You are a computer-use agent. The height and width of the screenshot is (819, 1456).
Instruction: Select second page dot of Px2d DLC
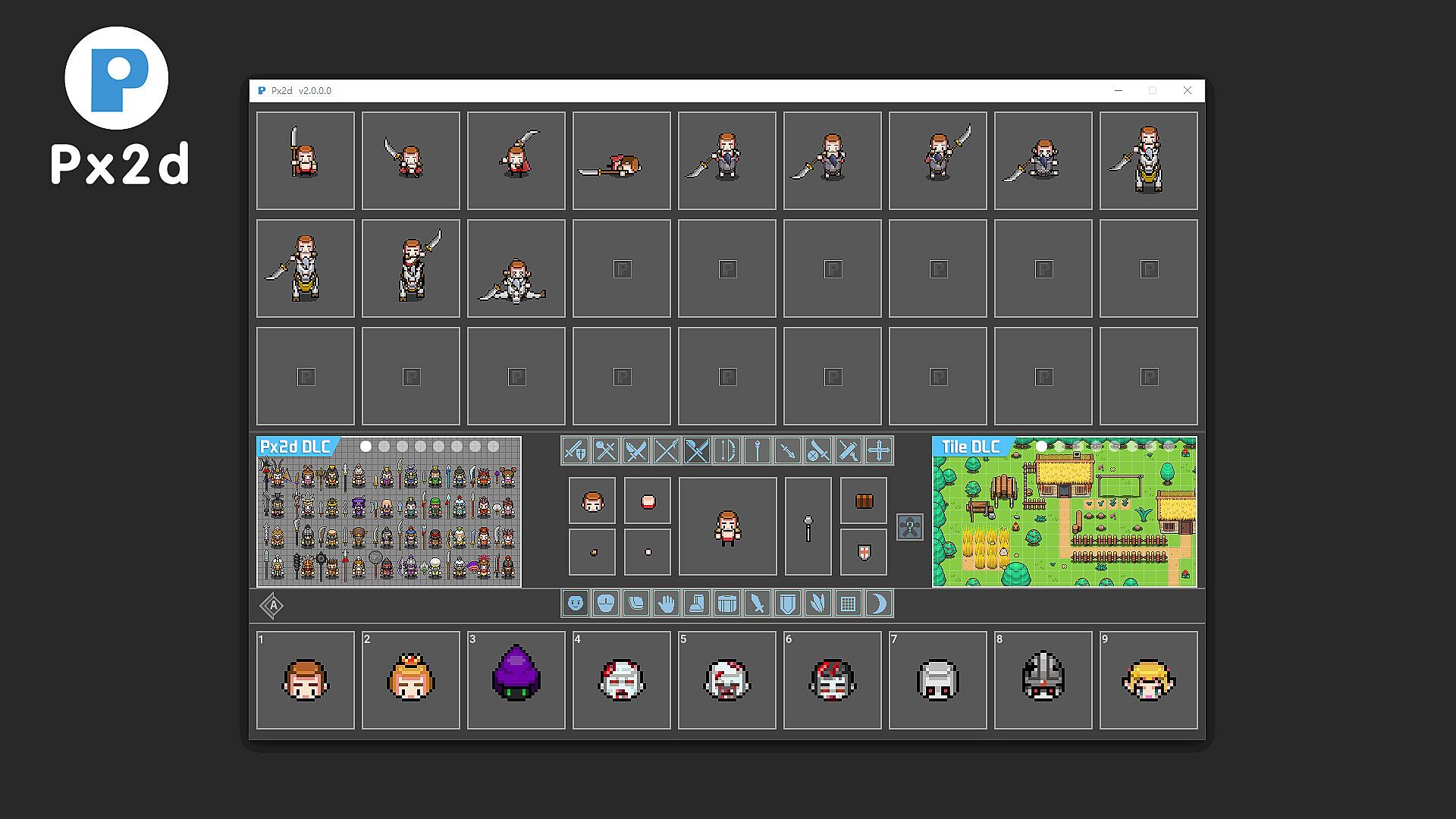[x=384, y=447]
